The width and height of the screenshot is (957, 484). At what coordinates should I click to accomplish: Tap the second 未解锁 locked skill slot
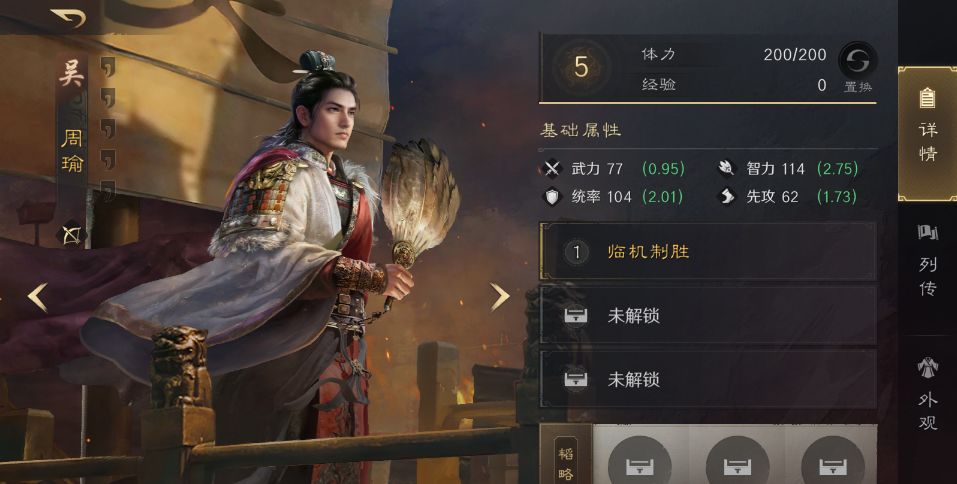pos(708,379)
